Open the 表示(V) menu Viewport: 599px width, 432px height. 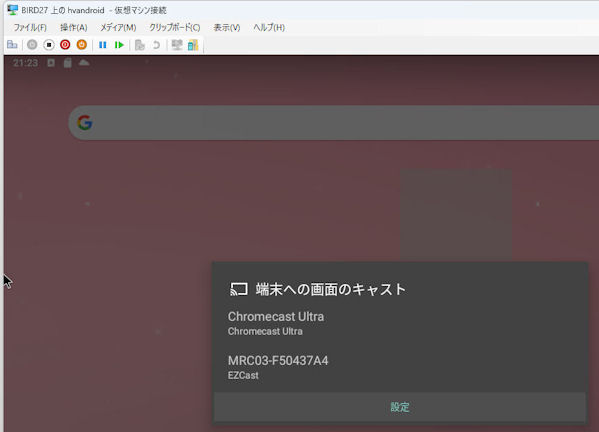pos(227,28)
